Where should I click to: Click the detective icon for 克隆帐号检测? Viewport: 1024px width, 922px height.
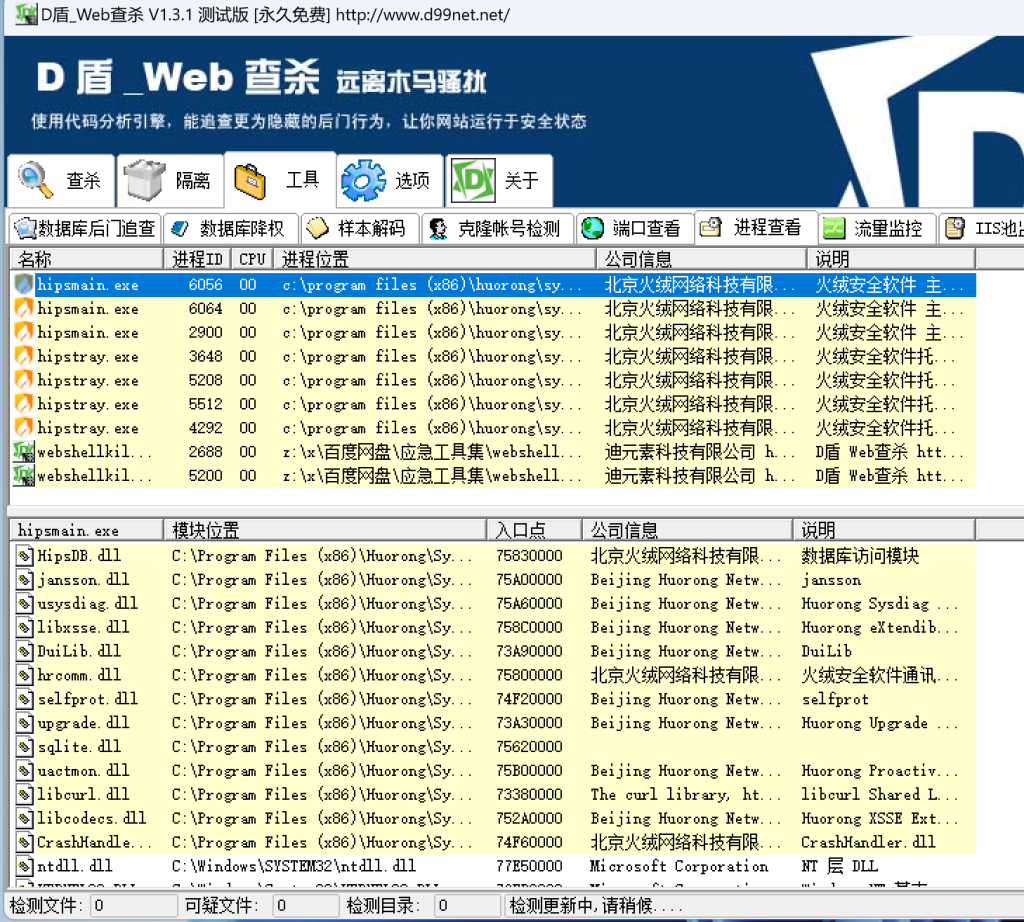point(438,229)
